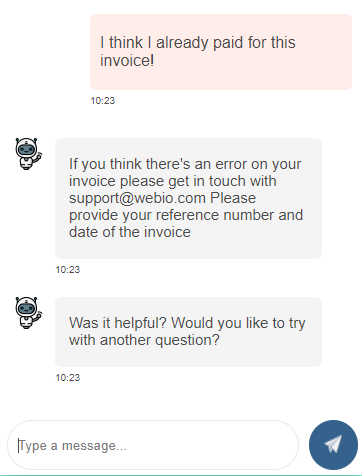Click "Would you like to try" text
This screenshot has width=362, height=476.
(x=238, y=323)
